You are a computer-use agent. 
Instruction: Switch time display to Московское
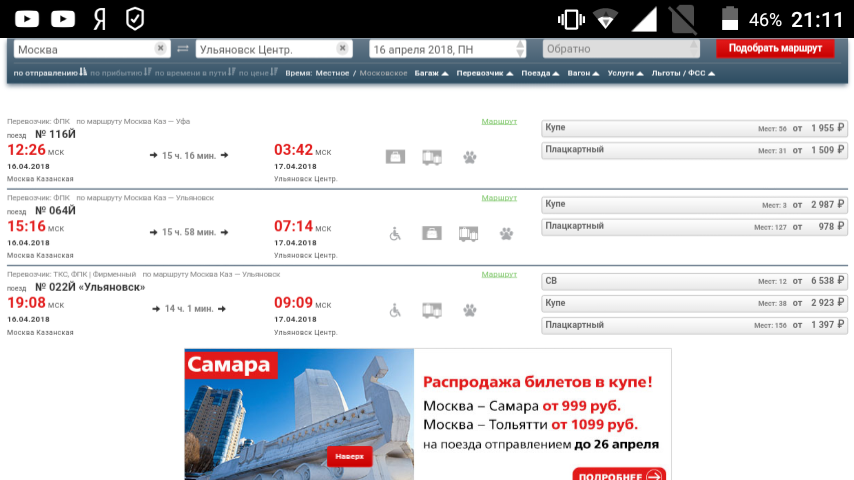point(383,73)
